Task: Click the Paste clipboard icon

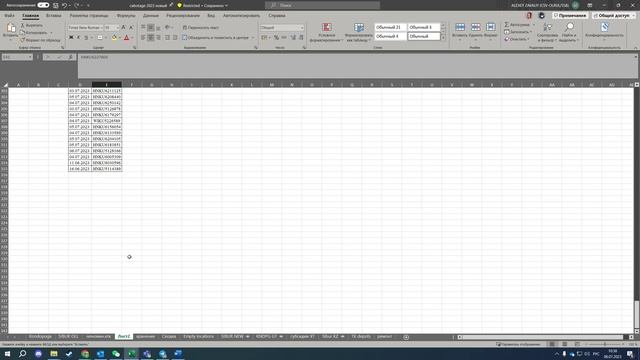Action: point(11,28)
